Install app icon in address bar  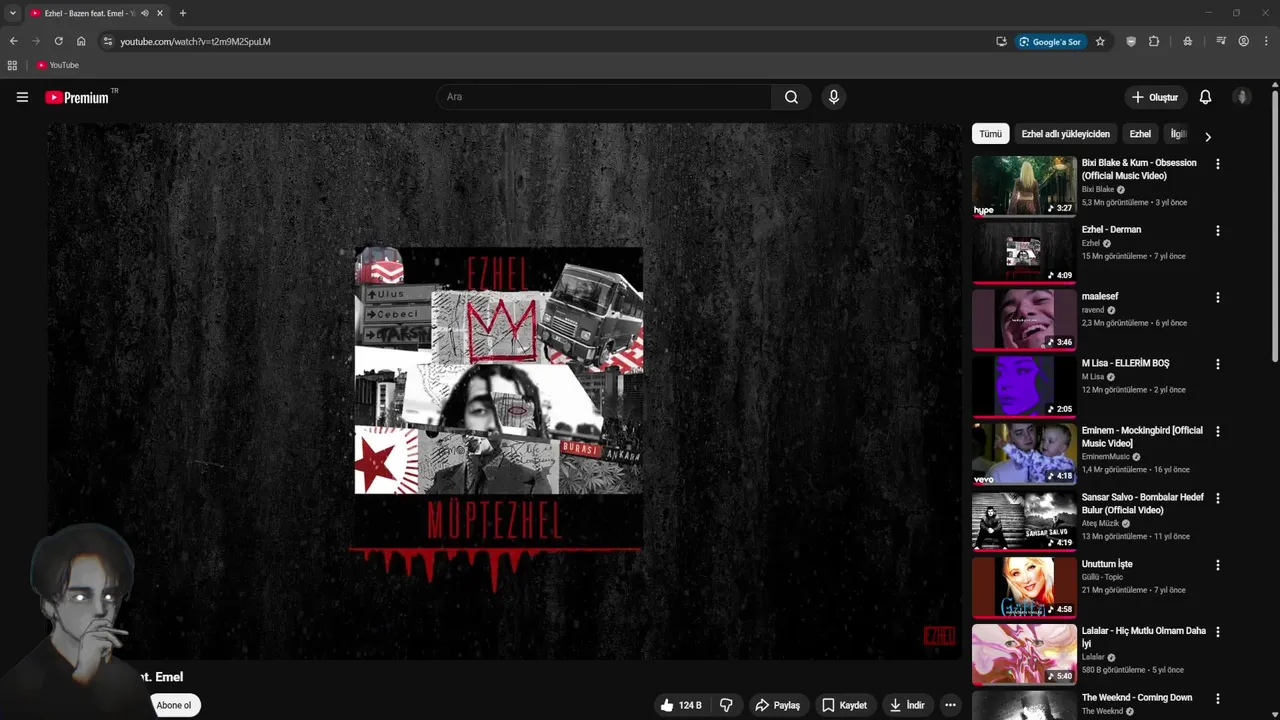pos(1001,41)
